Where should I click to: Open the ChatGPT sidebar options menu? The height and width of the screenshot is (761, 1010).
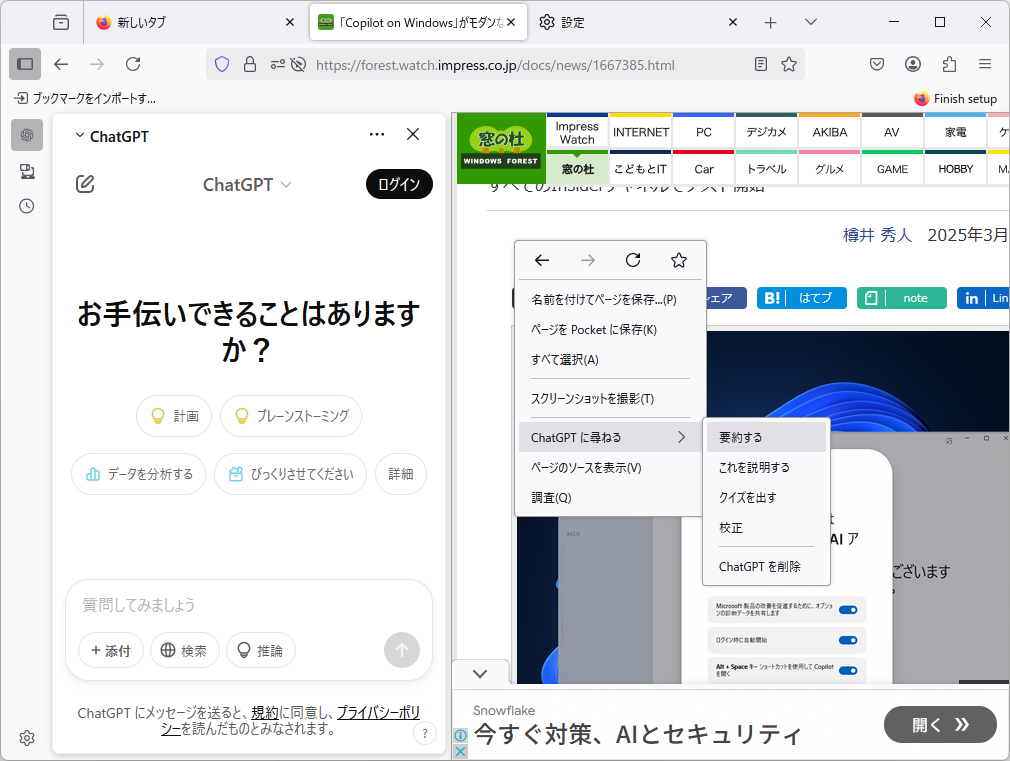pyautogui.click(x=377, y=134)
